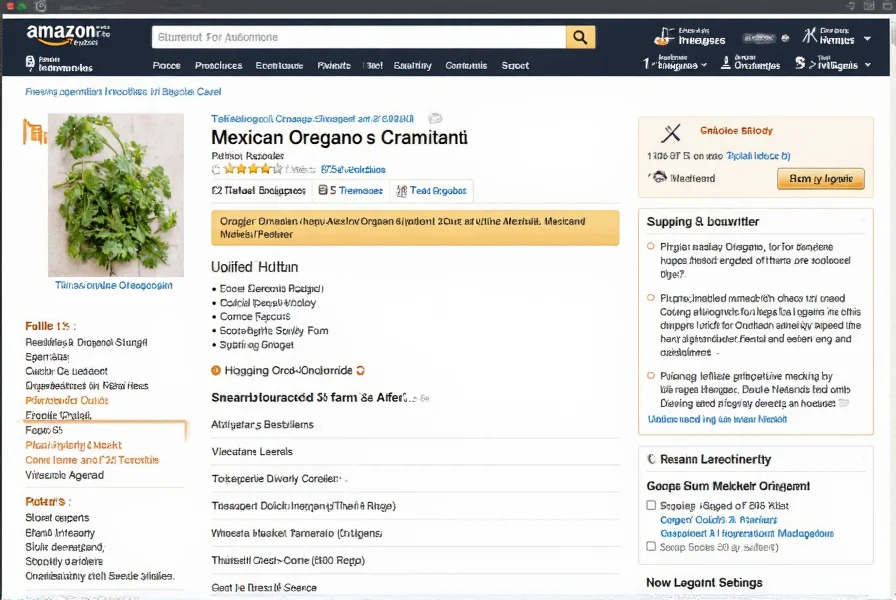The image size is (896, 600).
Task: Open the link below the product image
Action: click(x=114, y=285)
